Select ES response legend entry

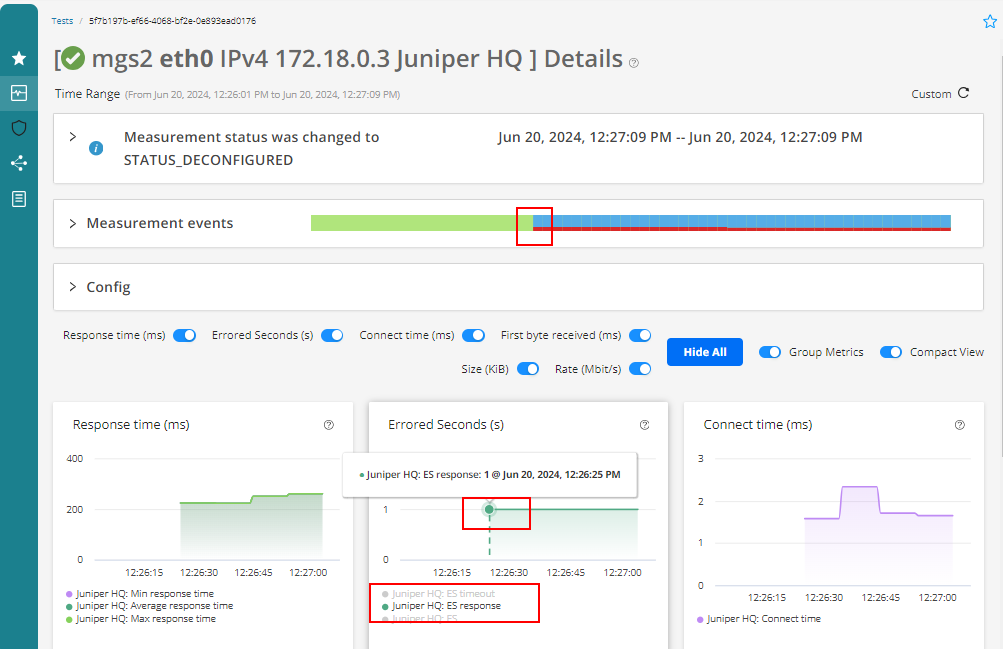446,606
